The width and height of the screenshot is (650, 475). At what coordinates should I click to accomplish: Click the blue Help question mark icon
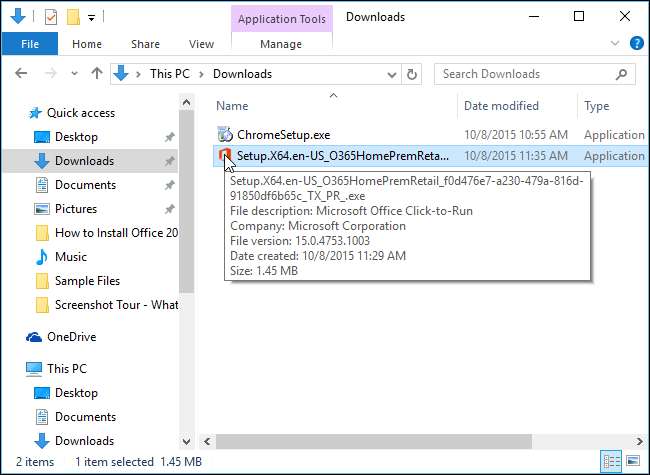click(x=636, y=44)
